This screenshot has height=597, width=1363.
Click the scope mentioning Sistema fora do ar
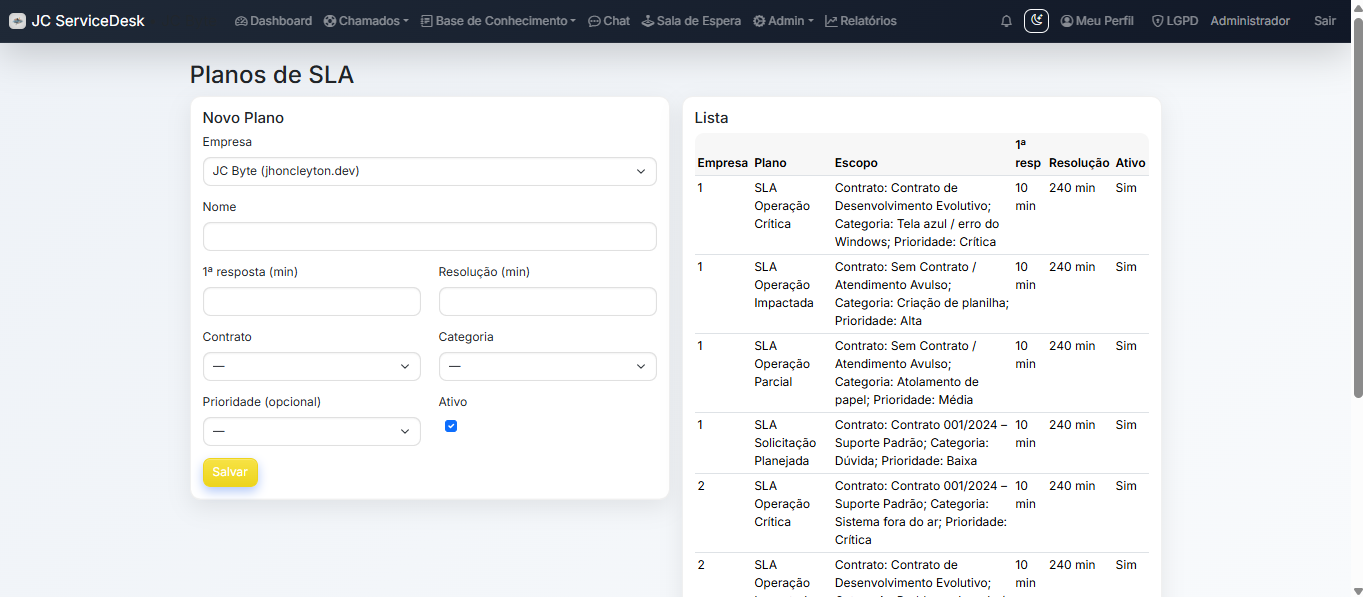[x=921, y=513]
